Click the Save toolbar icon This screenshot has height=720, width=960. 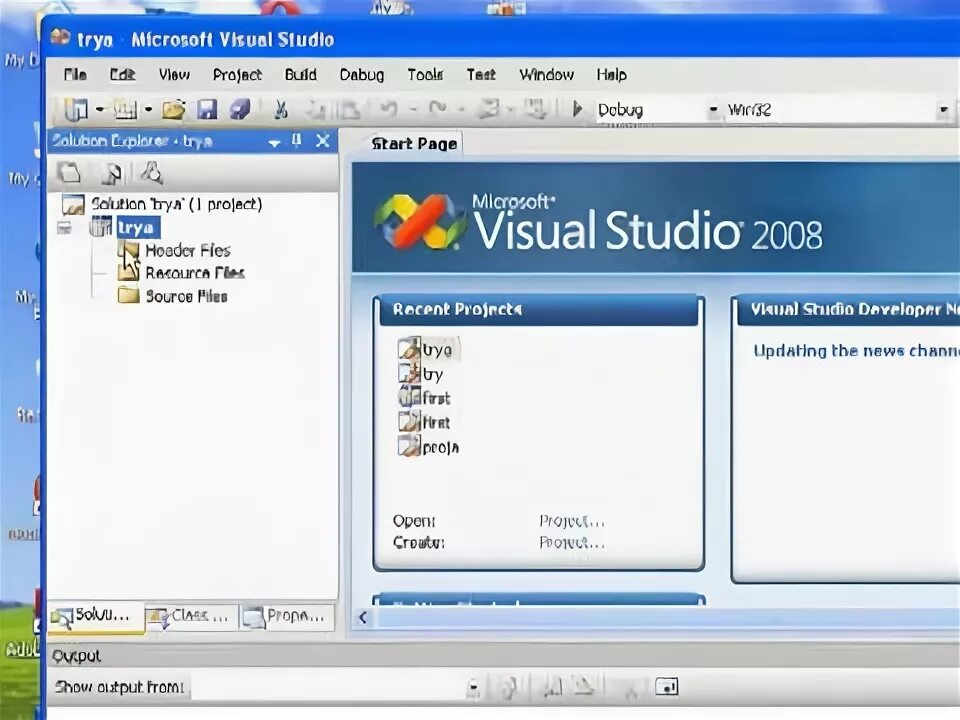(207, 110)
